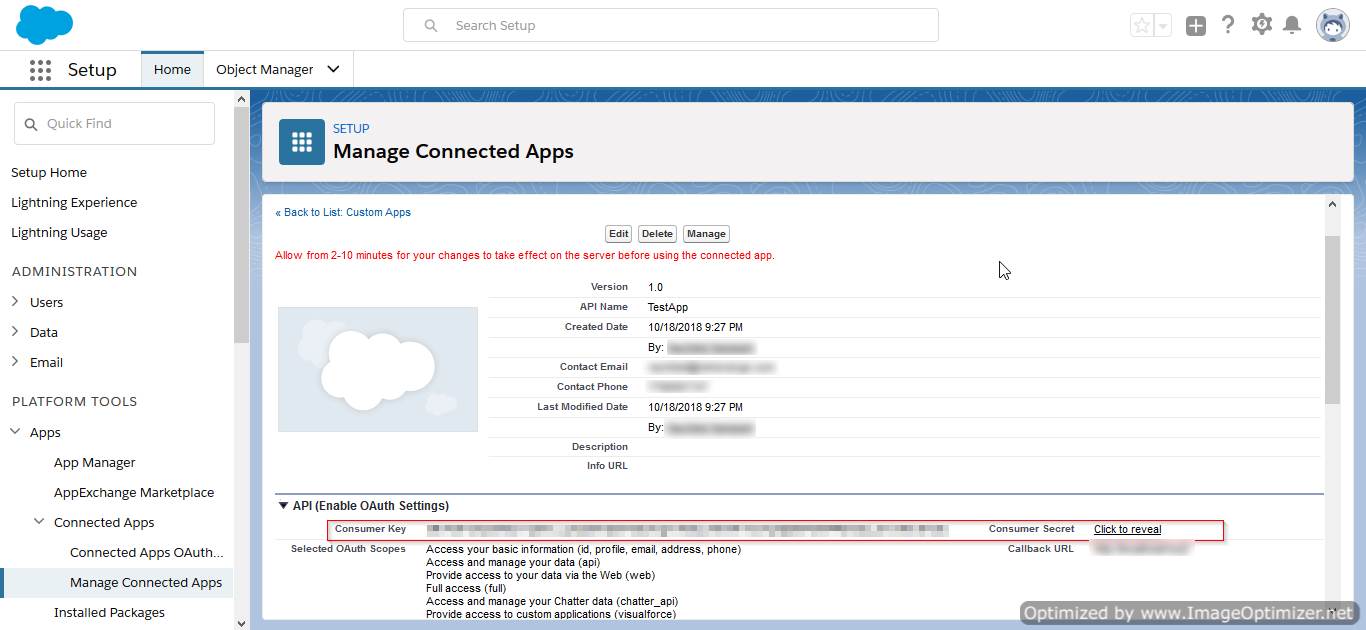Click the 'Full access (full)' scope text
The image size is (1366, 630).
[x=466, y=588]
